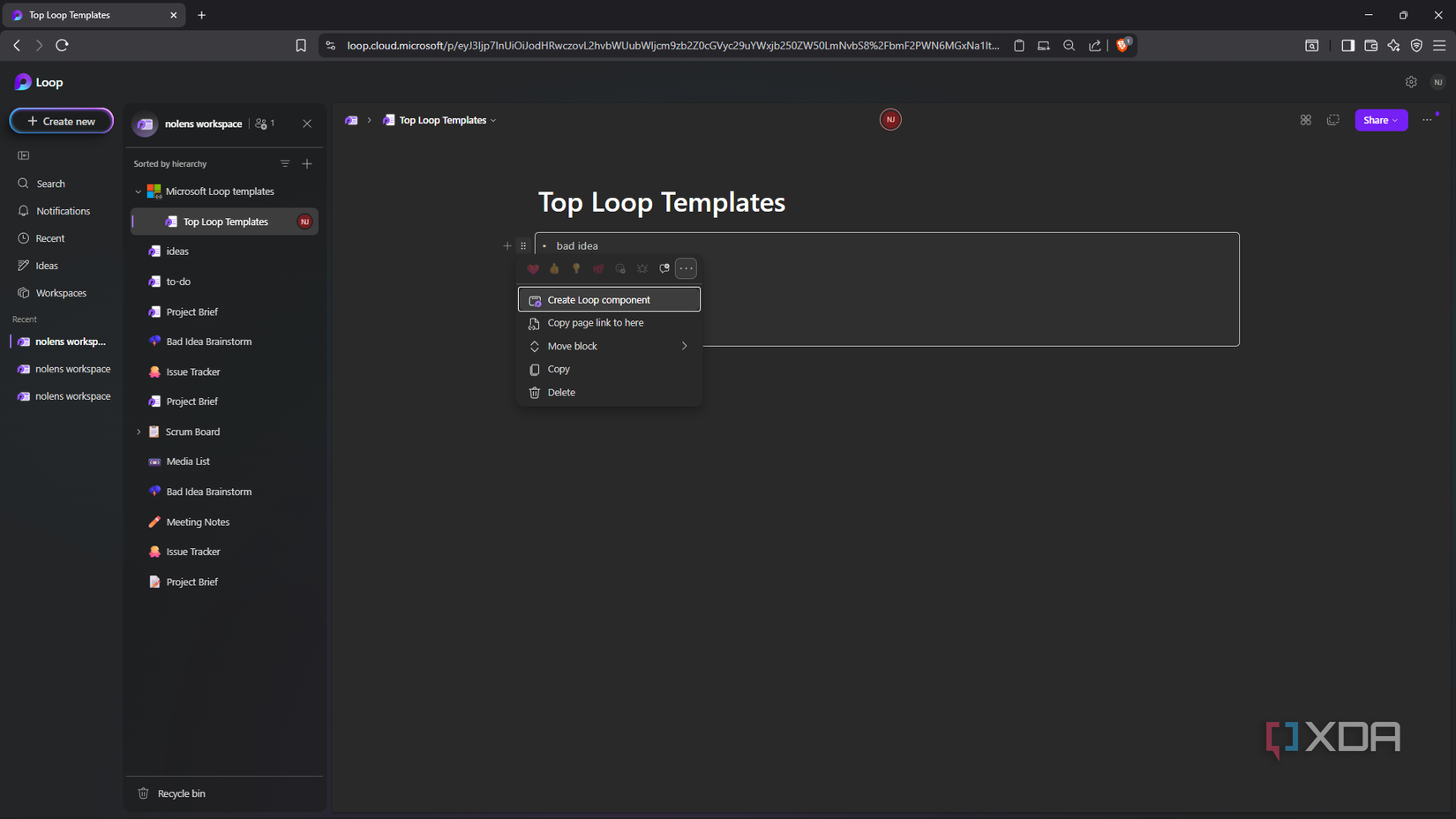React with the thumbs up emoji
Viewport: 1456px width, 819px height.
coord(554,268)
